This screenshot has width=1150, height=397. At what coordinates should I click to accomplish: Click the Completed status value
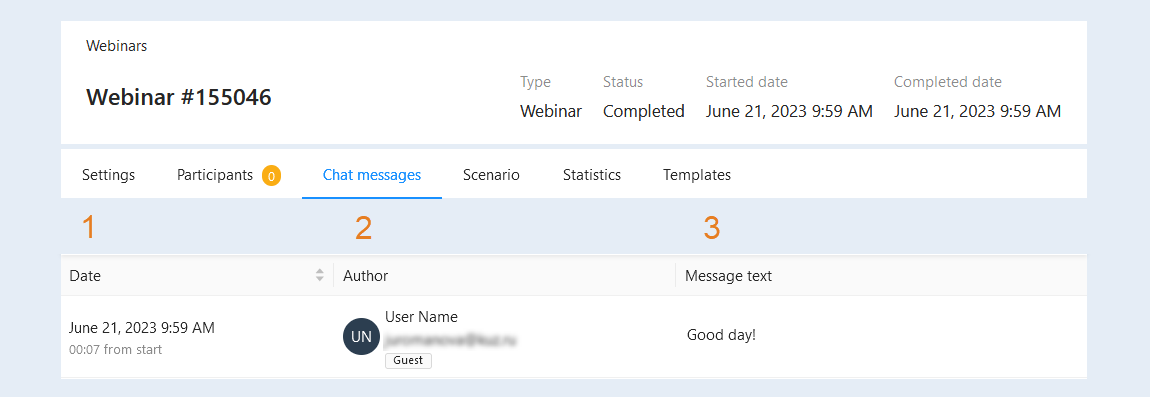tap(644, 112)
